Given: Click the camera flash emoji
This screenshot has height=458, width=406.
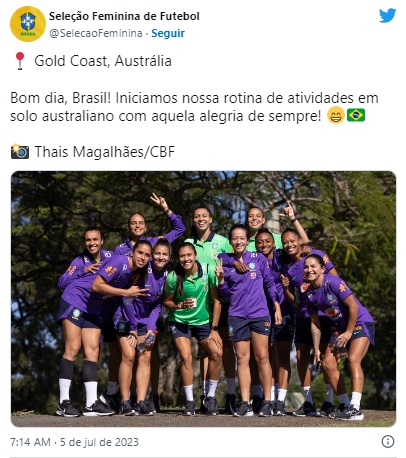Looking at the screenshot, I should click(20, 152).
